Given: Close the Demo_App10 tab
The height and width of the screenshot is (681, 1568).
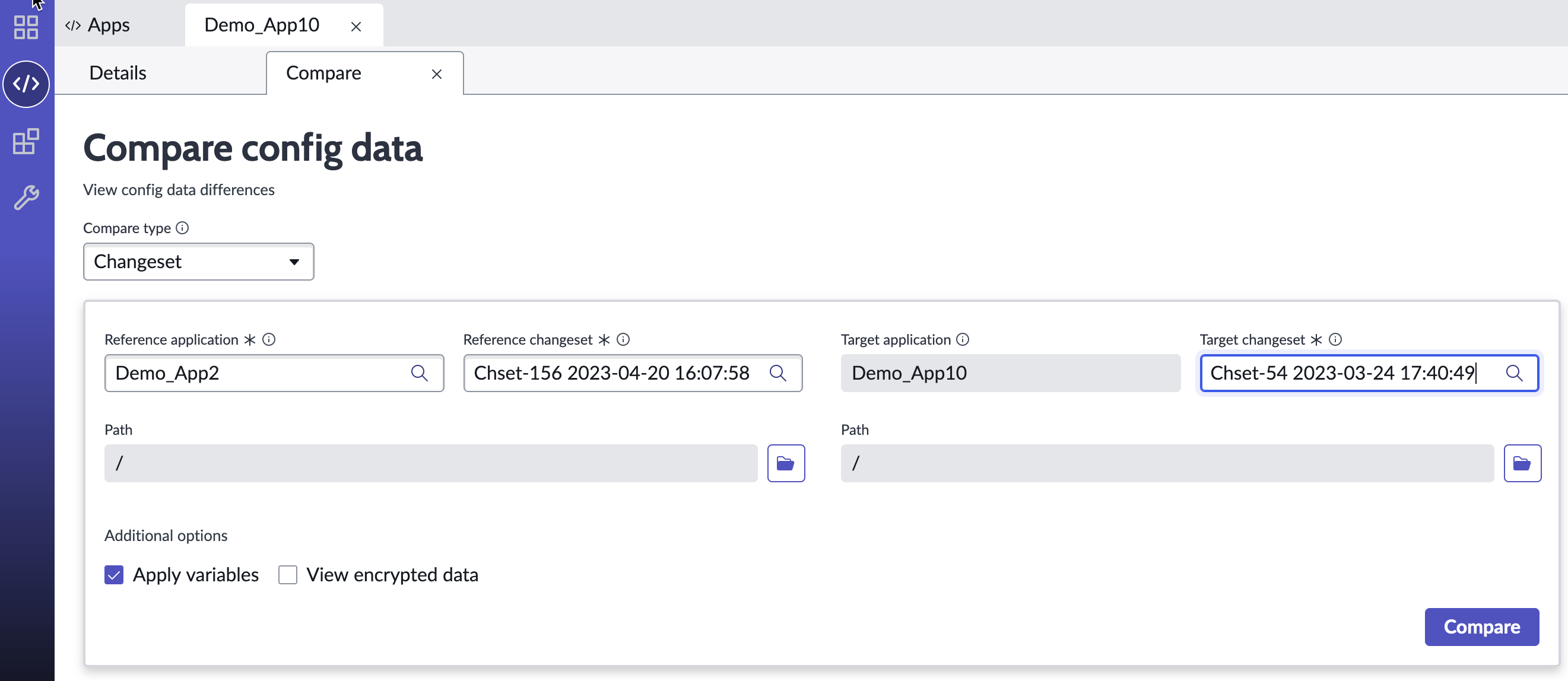Looking at the screenshot, I should 356,26.
